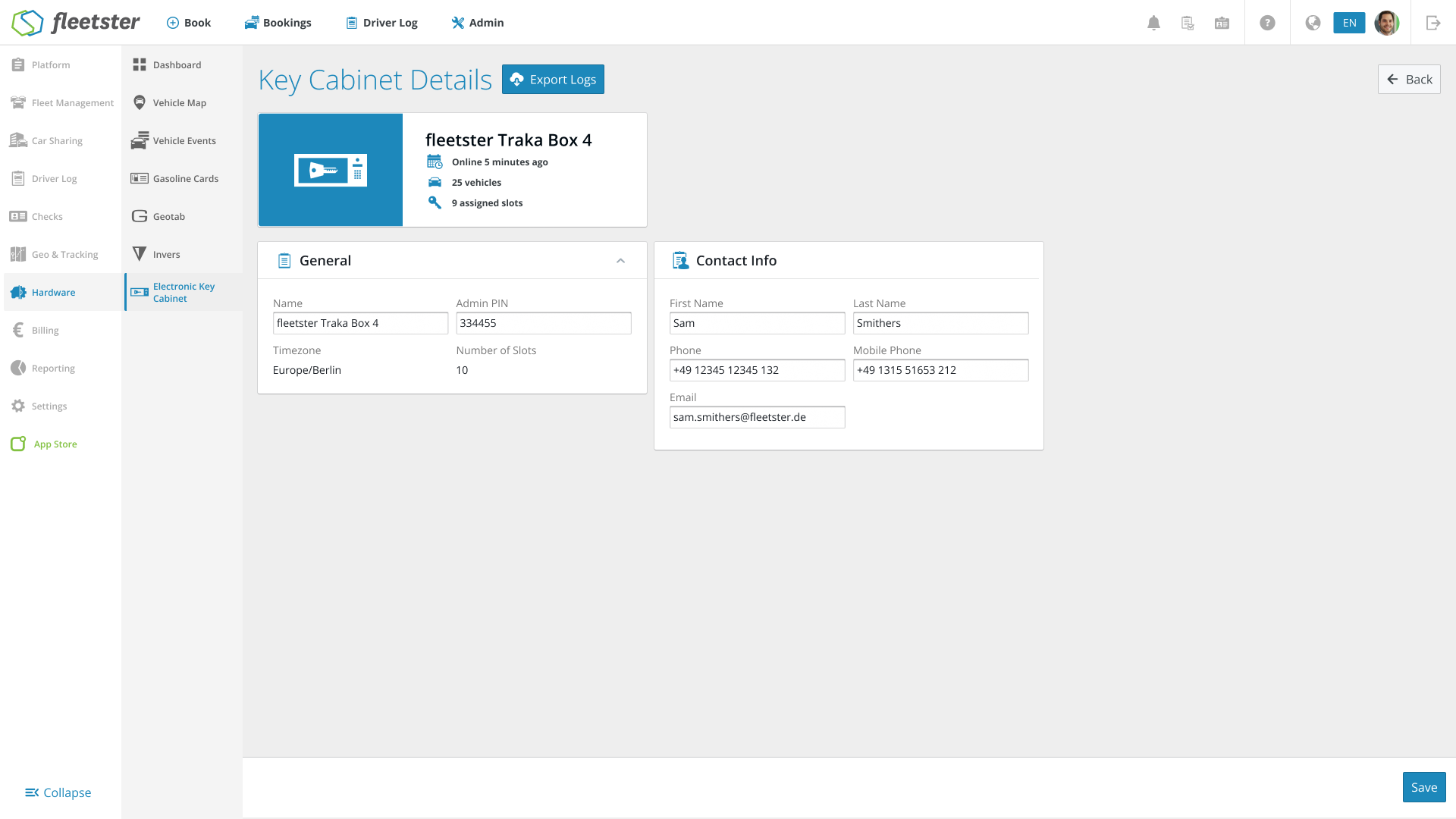
Task: Click the notifications bell icon
Action: (1153, 23)
